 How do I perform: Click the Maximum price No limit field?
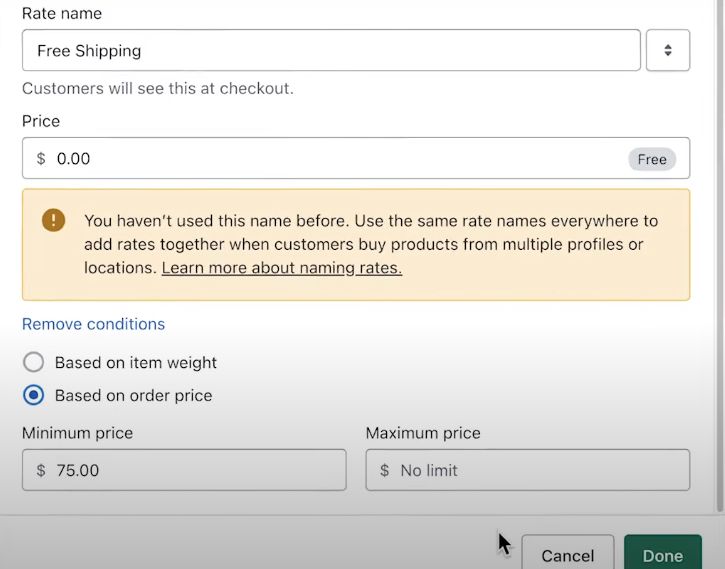(x=528, y=470)
